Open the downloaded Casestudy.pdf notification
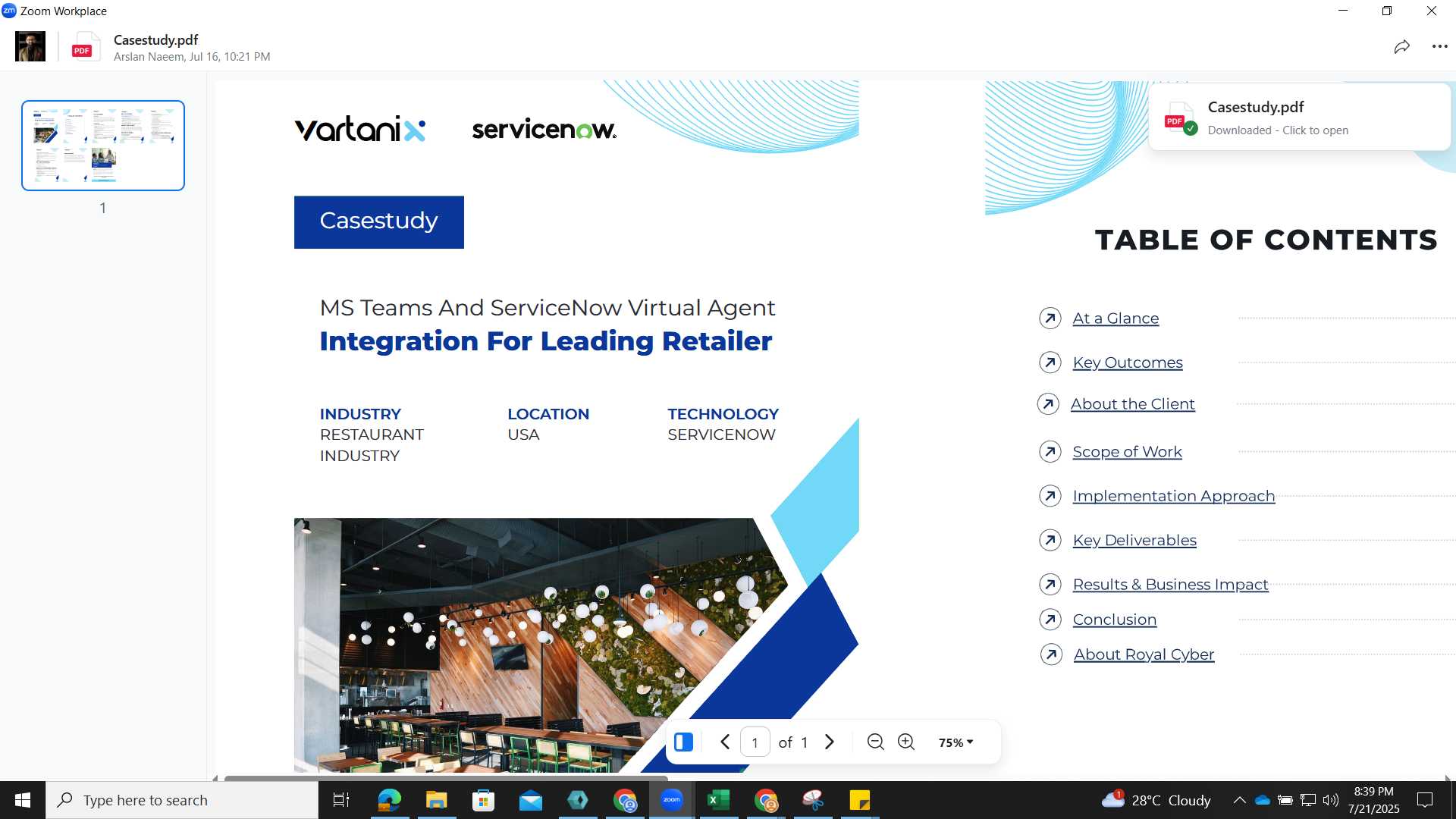The width and height of the screenshot is (1456, 819). (x=1300, y=118)
